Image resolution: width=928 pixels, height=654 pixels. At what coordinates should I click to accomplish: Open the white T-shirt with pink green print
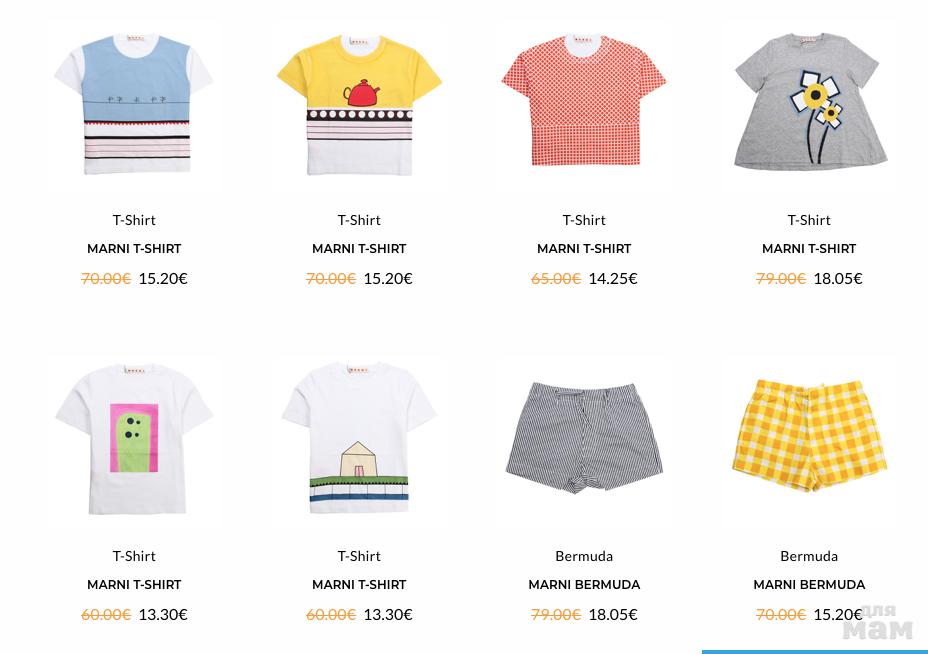134,439
